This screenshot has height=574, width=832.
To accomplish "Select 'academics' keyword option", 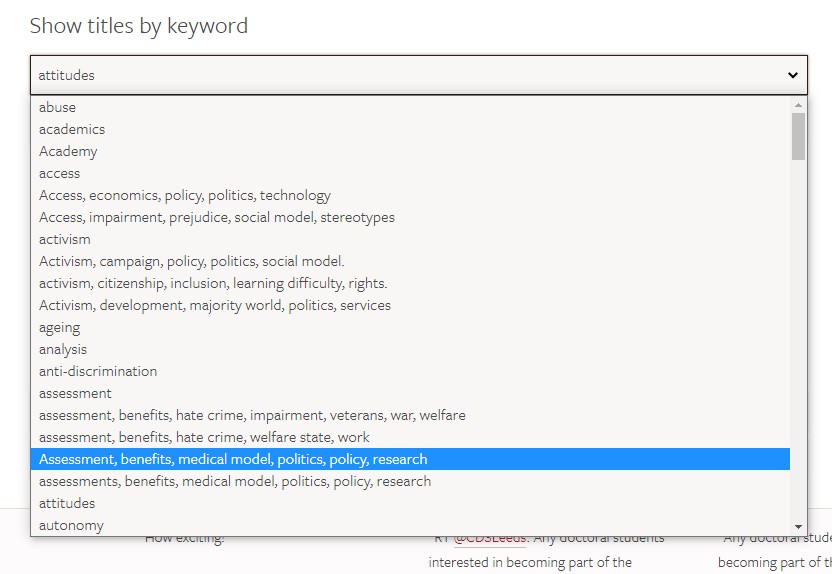I will pos(72,129).
